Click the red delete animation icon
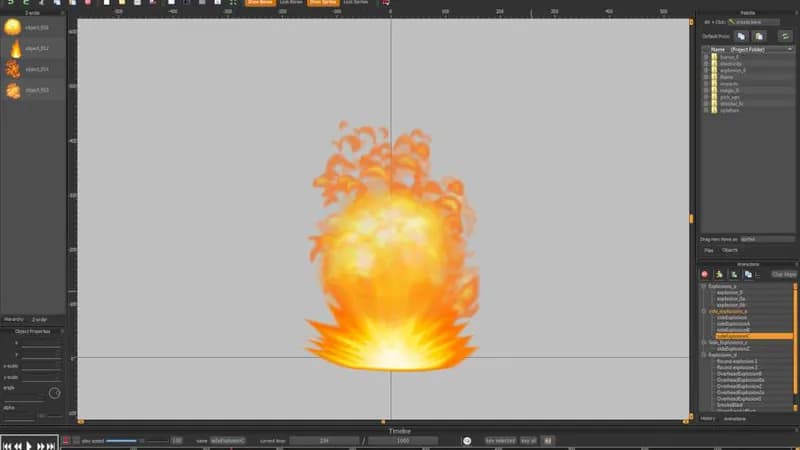The image size is (800, 450). (x=705, y=274)
